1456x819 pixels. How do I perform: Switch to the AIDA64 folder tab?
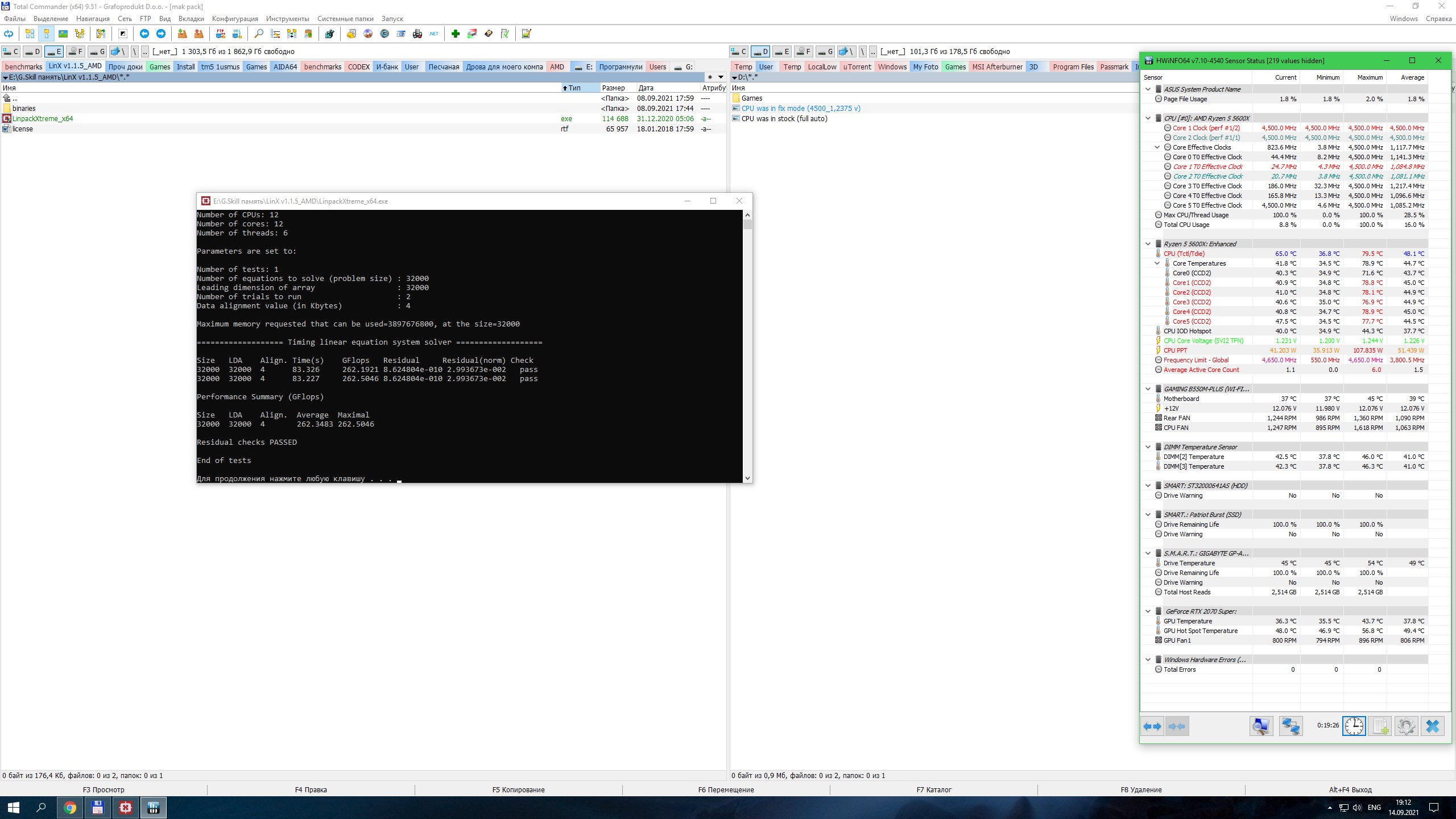pos(285,67)
